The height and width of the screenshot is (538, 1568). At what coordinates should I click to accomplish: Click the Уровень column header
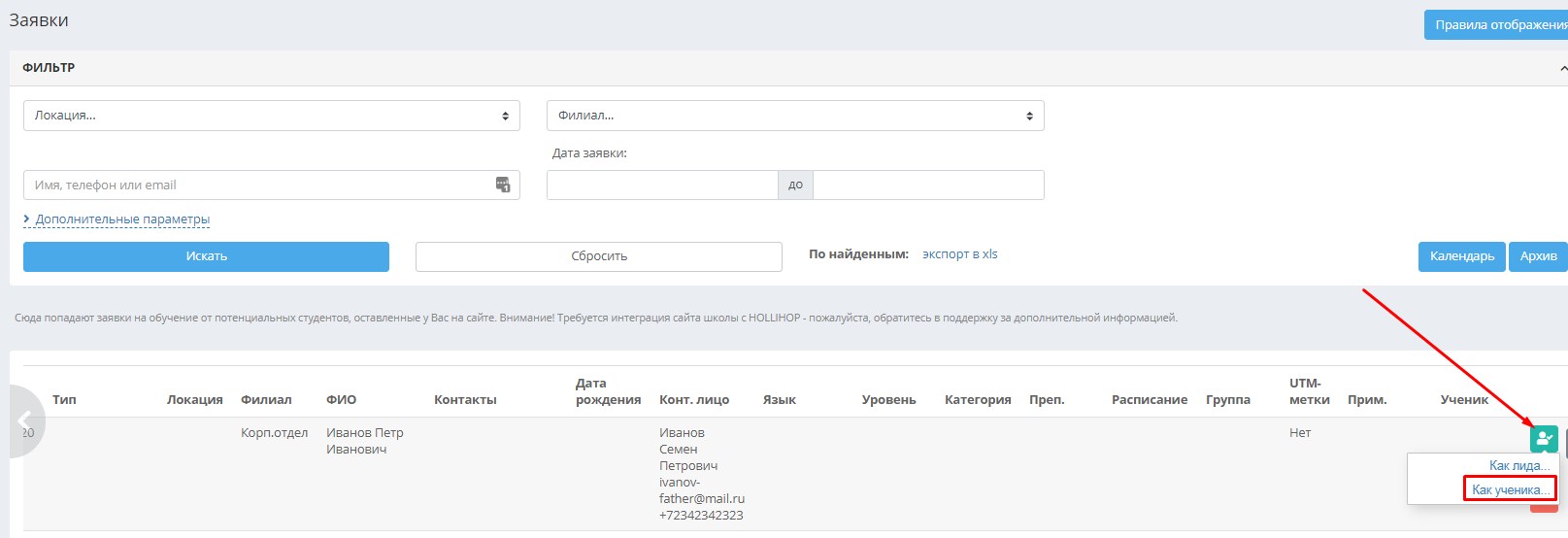tap(889, 399)
